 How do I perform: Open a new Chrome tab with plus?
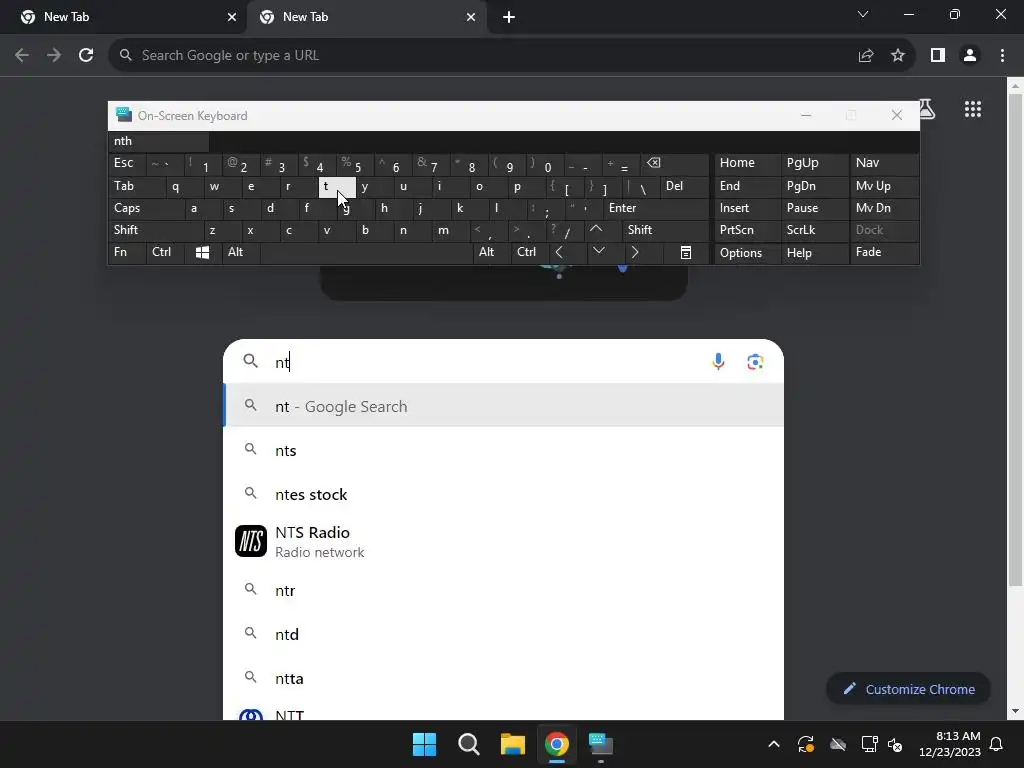click(509, 18)
